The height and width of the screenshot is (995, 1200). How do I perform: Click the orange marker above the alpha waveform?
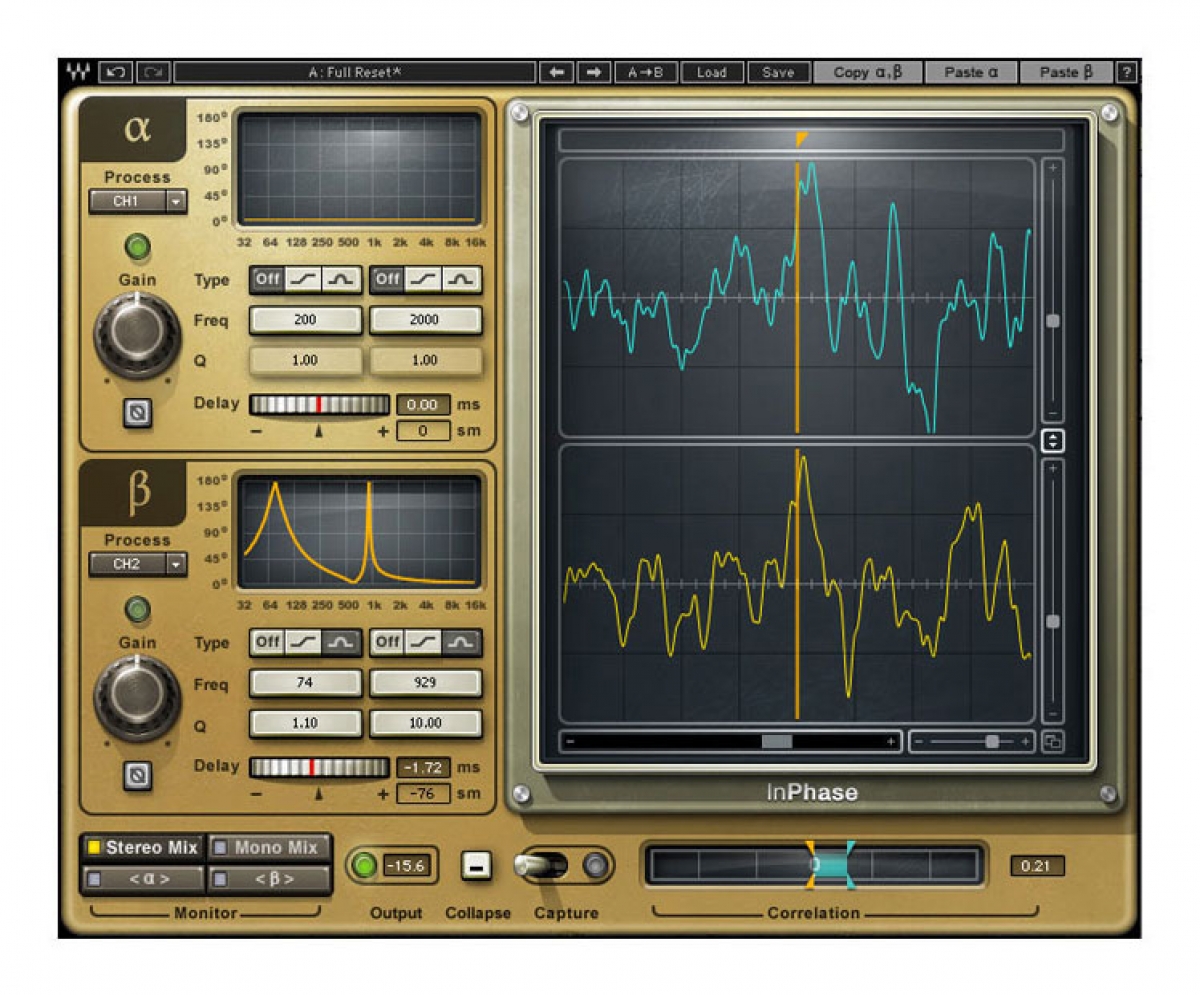800,140
